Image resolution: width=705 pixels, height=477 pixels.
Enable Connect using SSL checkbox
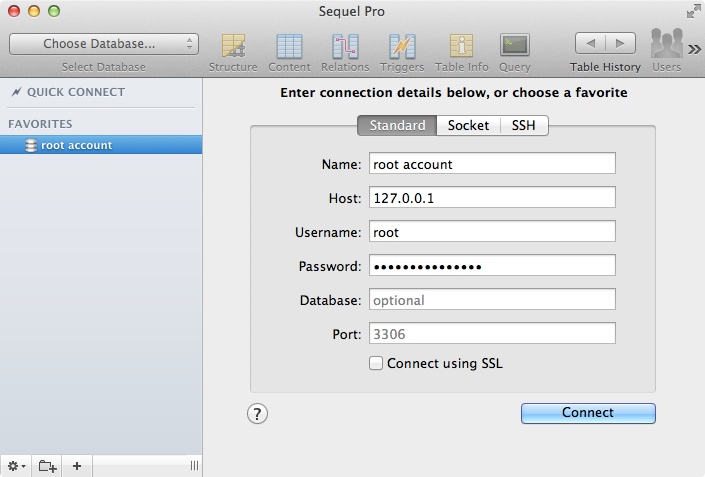[376, 363]
